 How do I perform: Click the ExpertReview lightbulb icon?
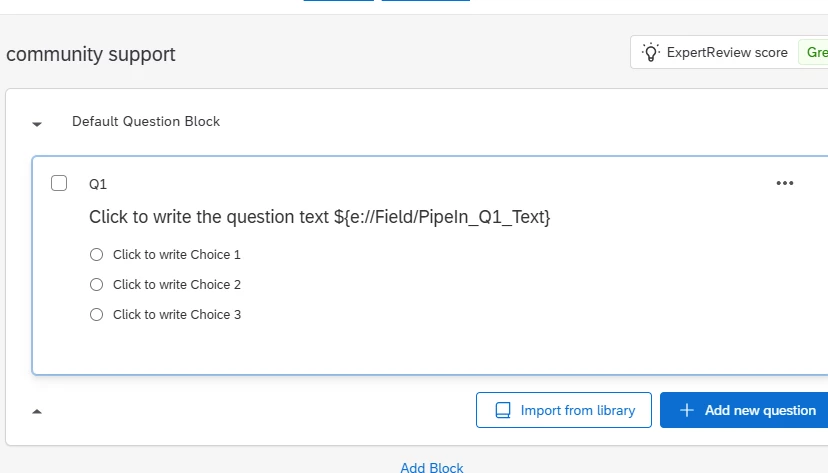tap(651, 52)
